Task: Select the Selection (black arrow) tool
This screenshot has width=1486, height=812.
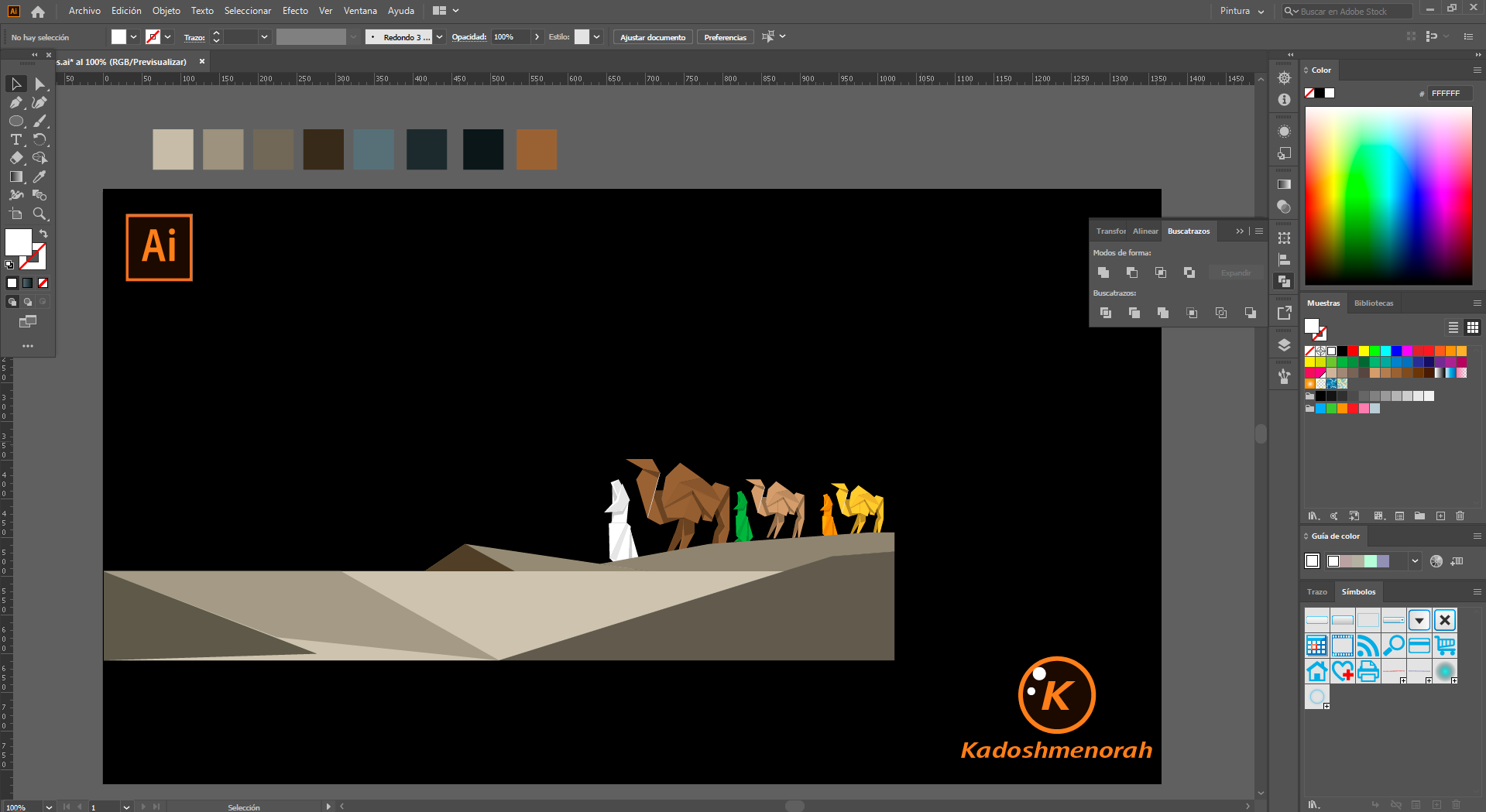Action: coord(16,84)
